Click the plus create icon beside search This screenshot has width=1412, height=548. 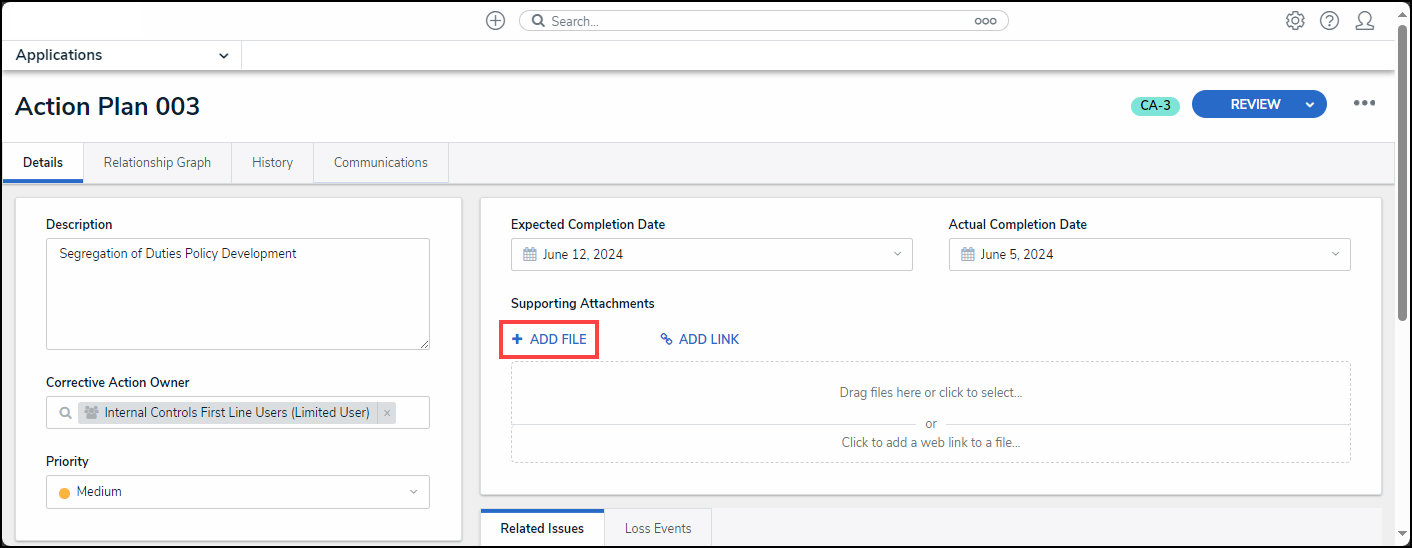click(x=495, y=21)
